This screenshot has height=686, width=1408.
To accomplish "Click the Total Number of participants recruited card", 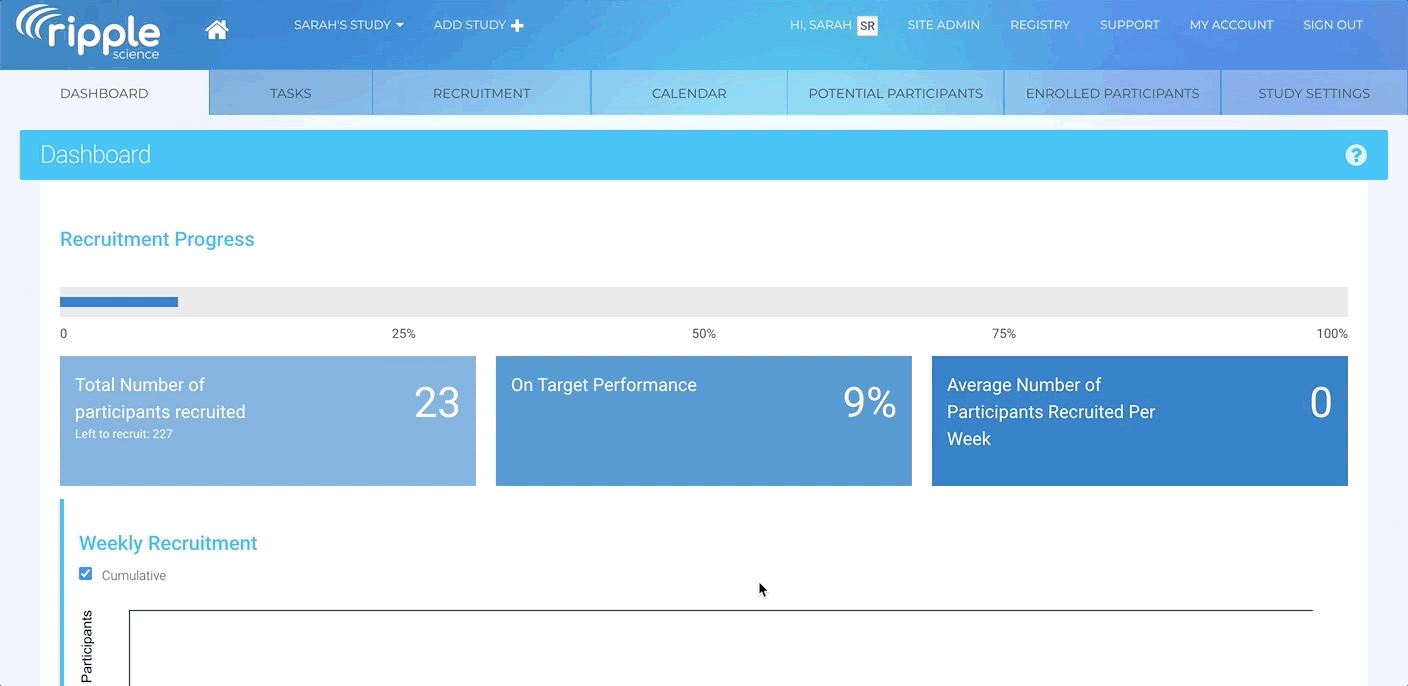I will [267, 420].
